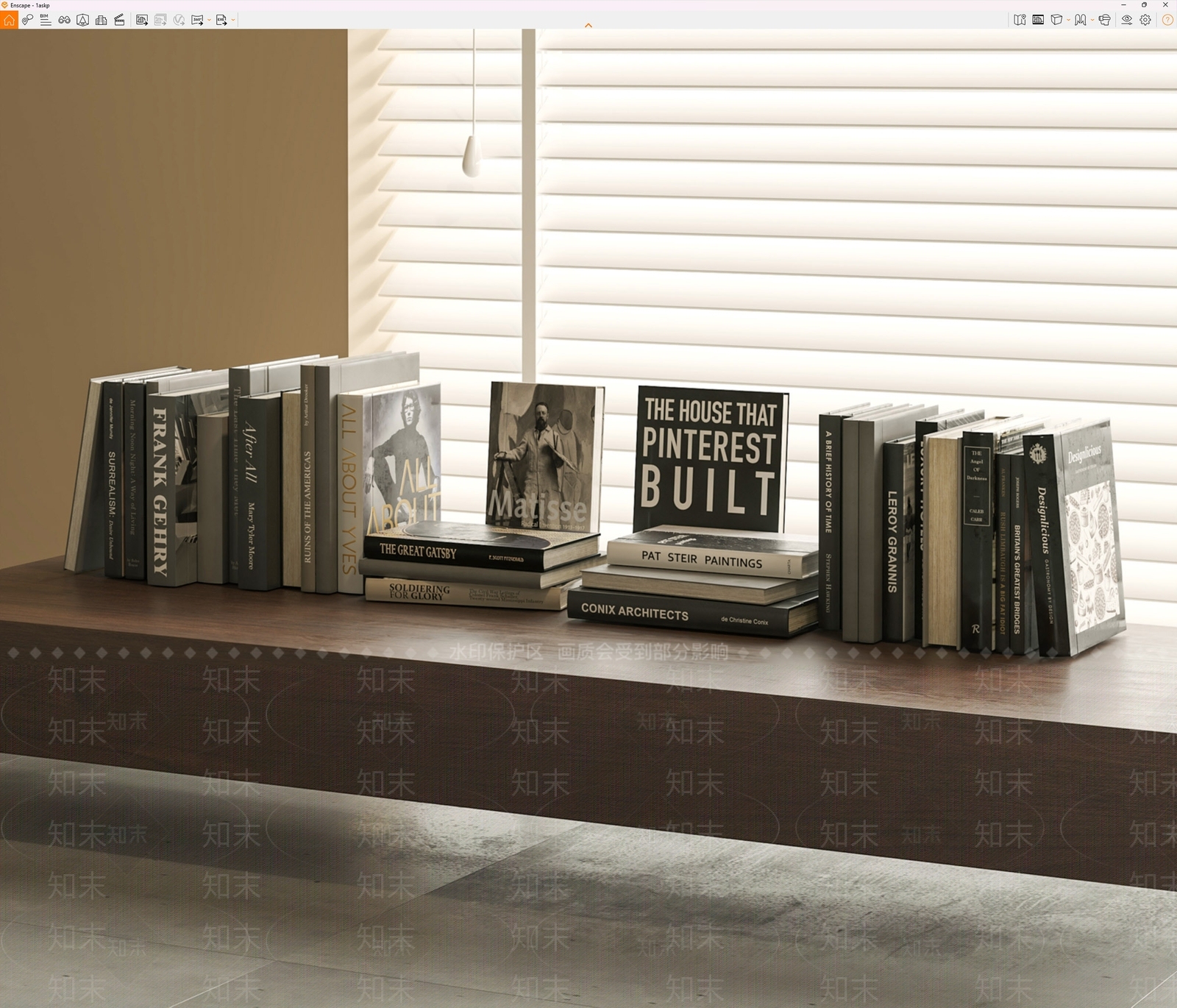Open the Video Editor clapperboard
The height and width of the screenshot is (1008, 1177).
pos(120,20)
